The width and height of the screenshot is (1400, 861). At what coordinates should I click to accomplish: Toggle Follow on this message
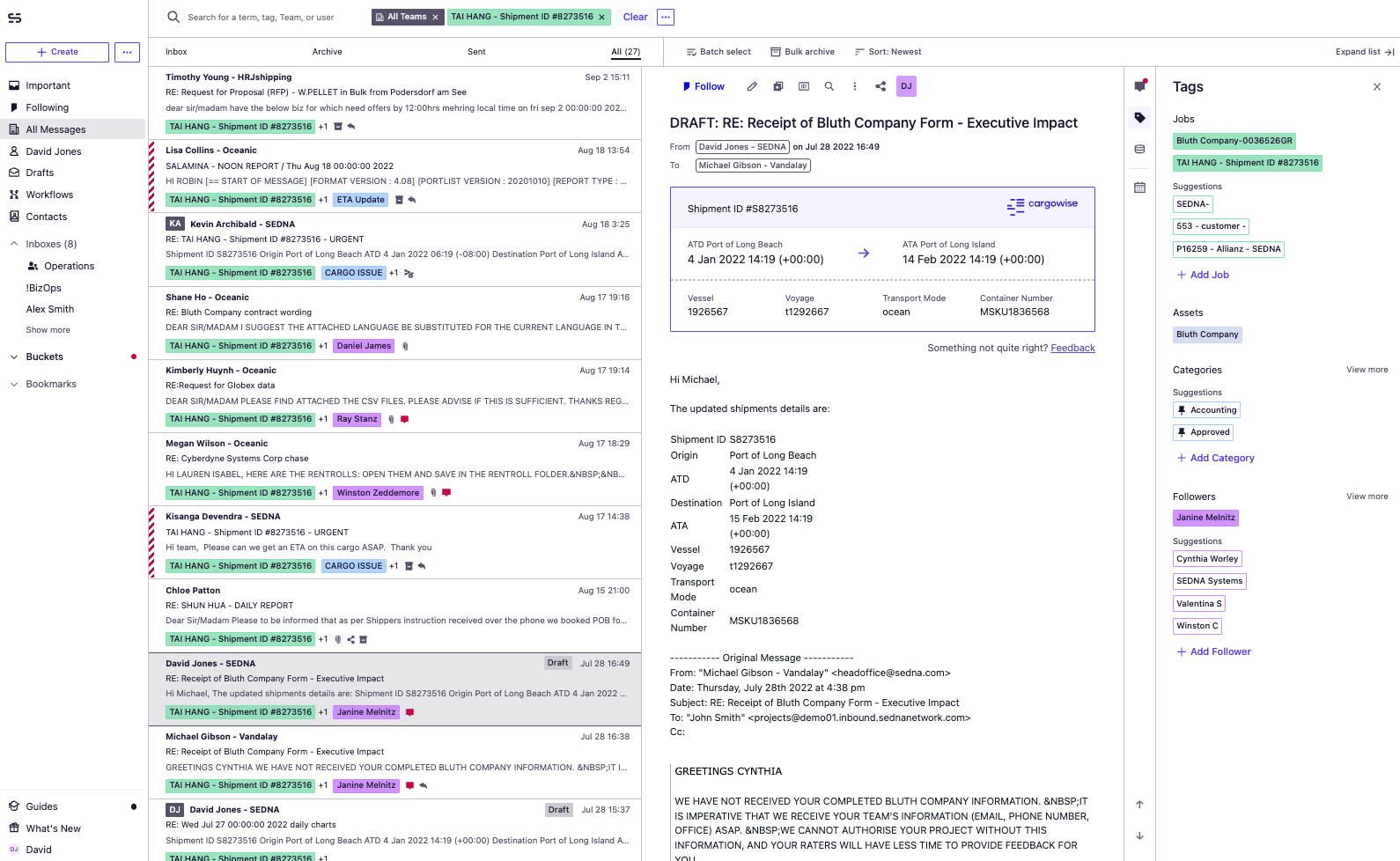pos(704,86)
